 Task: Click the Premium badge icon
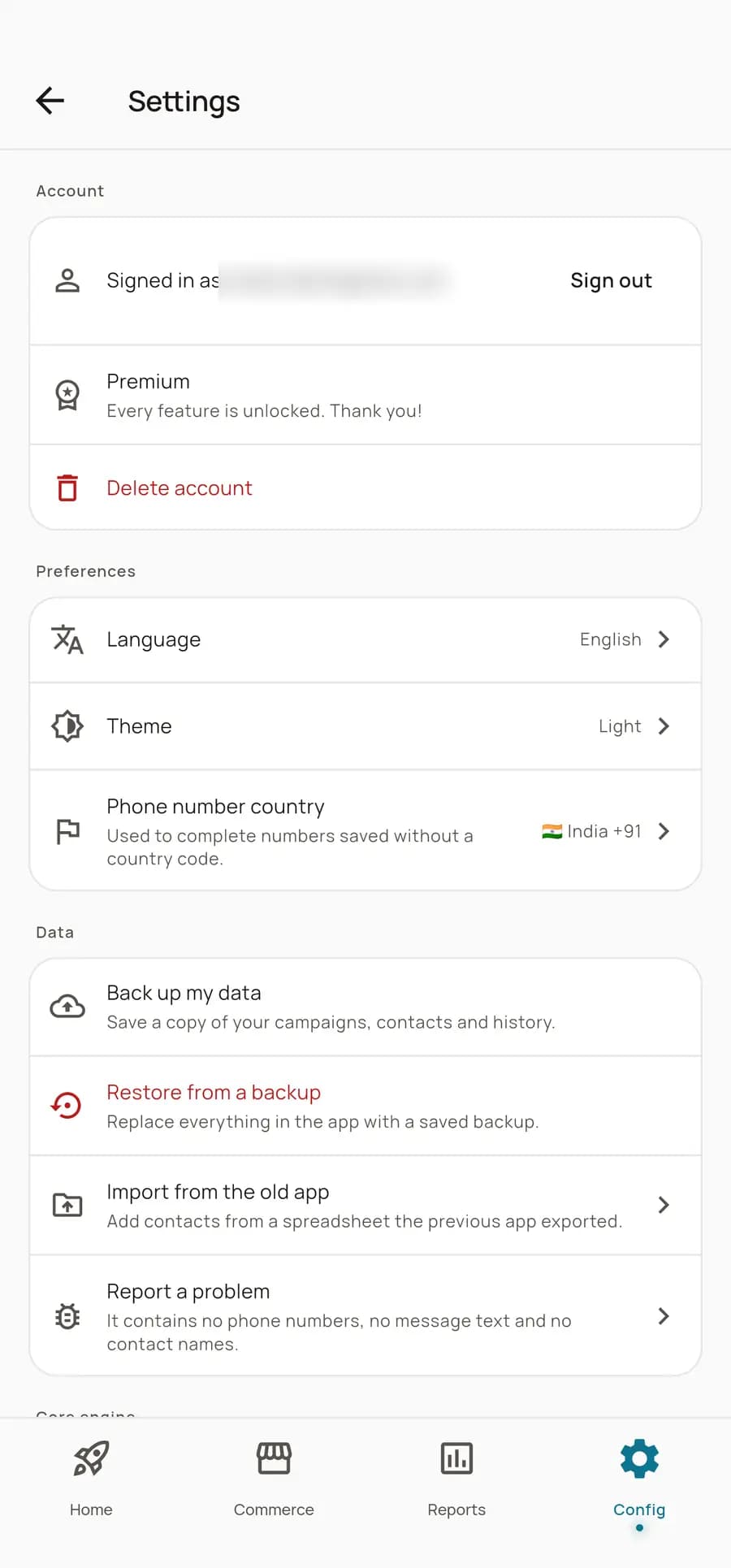pos(67,396)
